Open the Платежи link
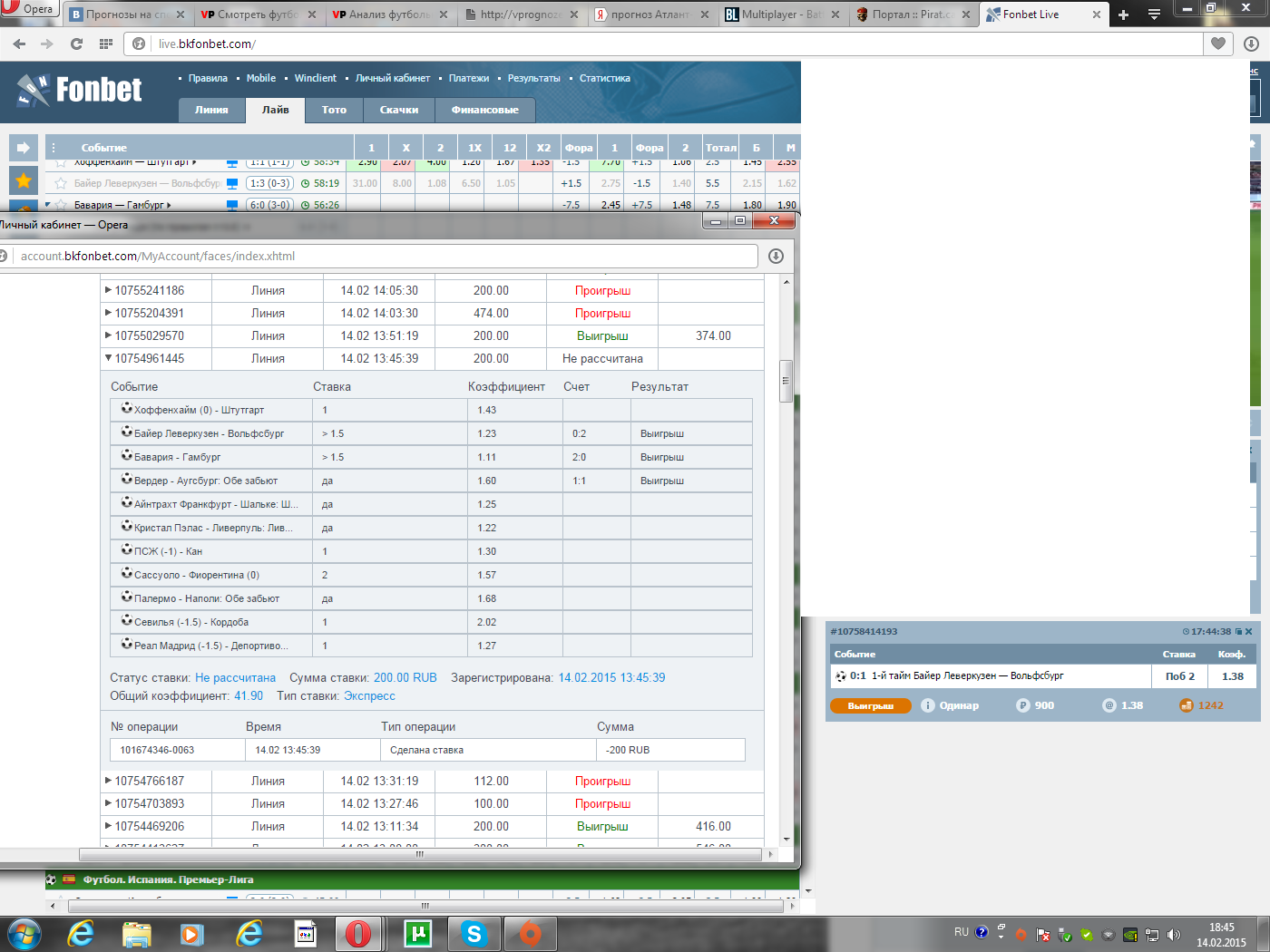Screen dimensions: 1270x952 [x=469, y=78]
